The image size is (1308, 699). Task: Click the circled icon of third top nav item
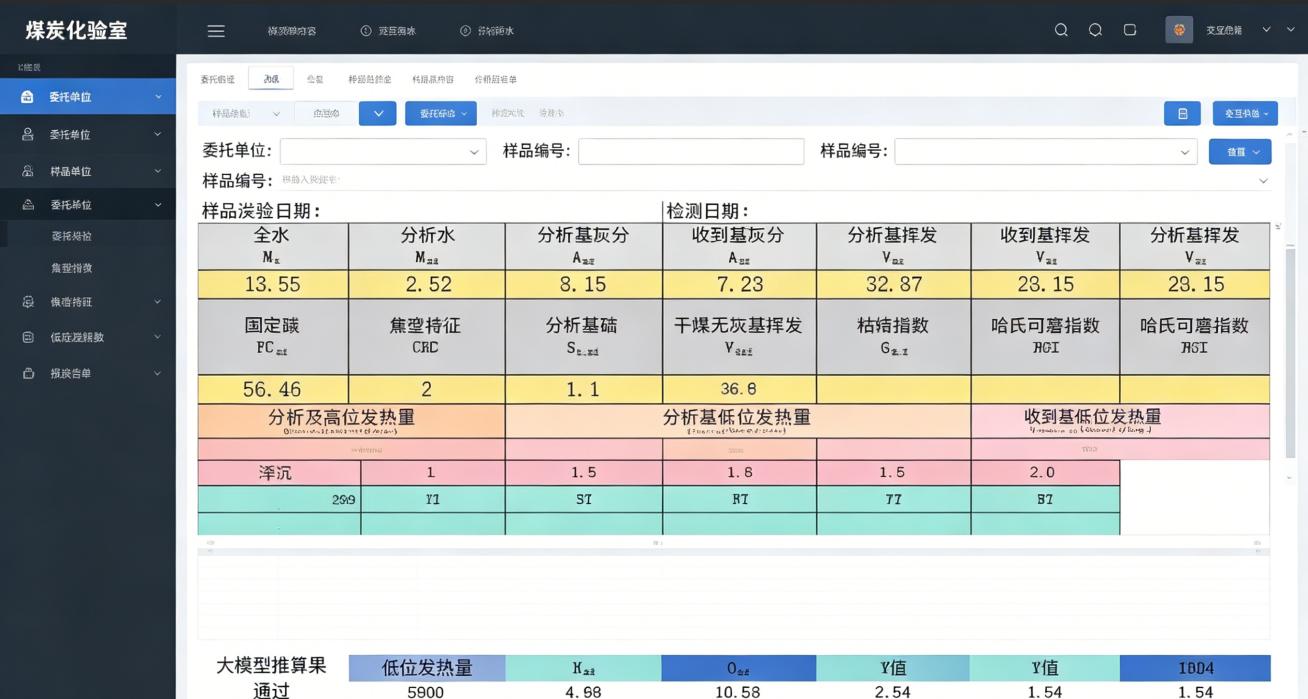click(x=465, y=31)
